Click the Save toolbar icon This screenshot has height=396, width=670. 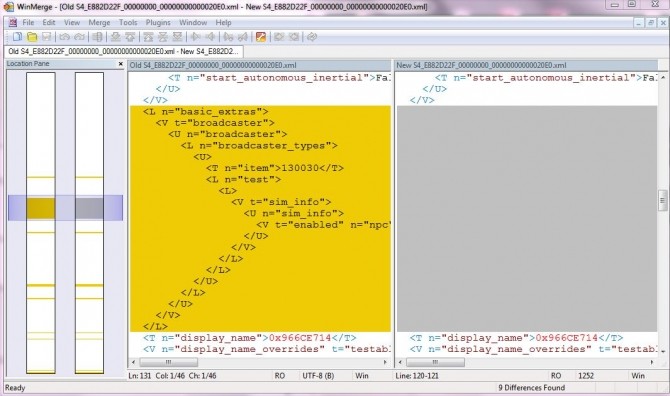(x=47, y=37)
